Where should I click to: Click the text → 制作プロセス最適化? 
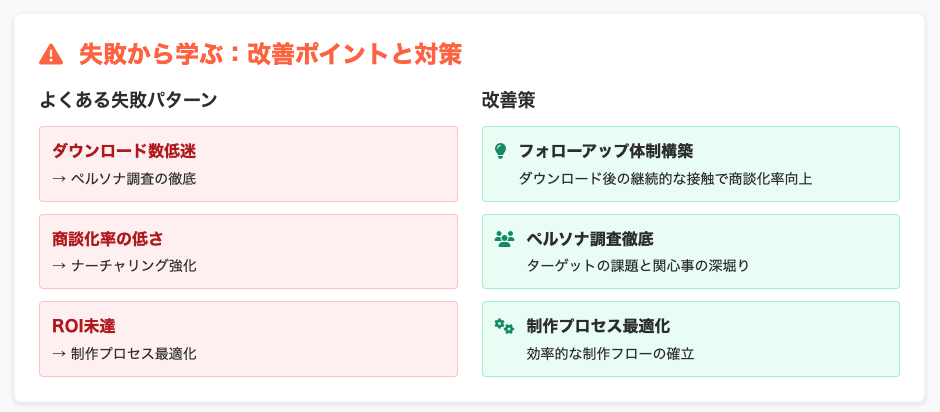click(x=124, y=353)
